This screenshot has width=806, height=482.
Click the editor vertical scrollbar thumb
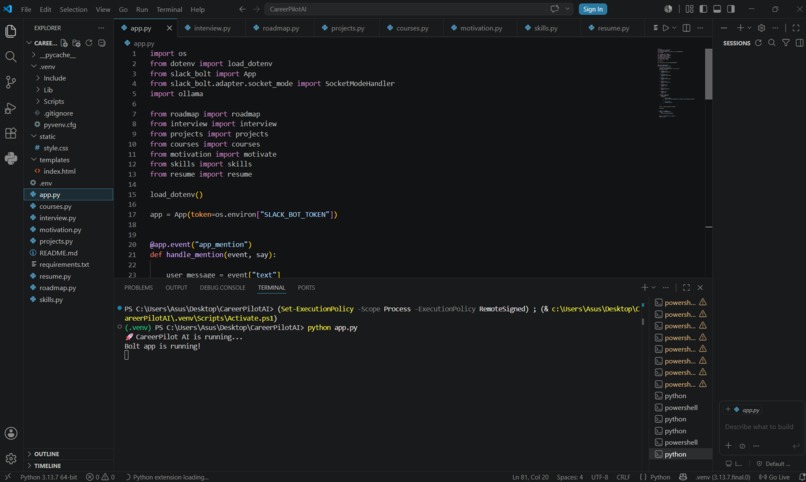coord(708,74)
